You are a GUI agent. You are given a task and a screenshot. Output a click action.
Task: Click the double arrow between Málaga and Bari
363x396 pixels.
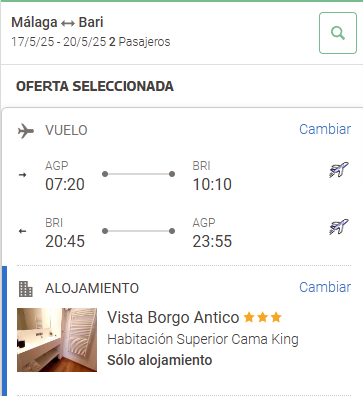click(x=68, y=23)
